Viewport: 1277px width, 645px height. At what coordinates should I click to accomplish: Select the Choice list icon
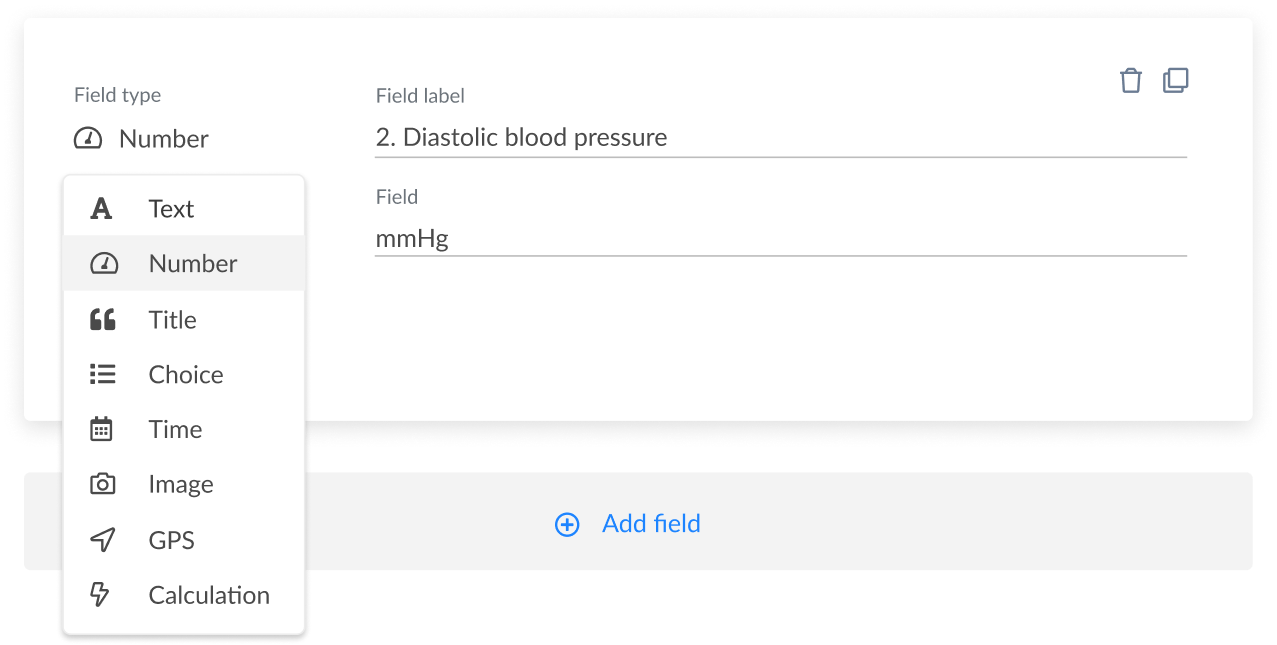coord(101,373)
